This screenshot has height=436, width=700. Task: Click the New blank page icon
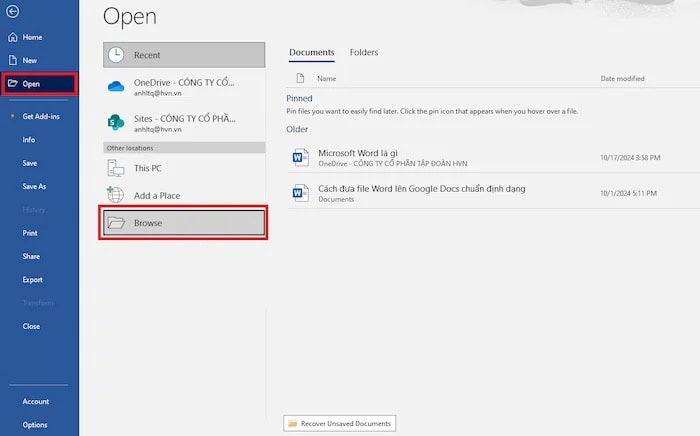[12, 60]
